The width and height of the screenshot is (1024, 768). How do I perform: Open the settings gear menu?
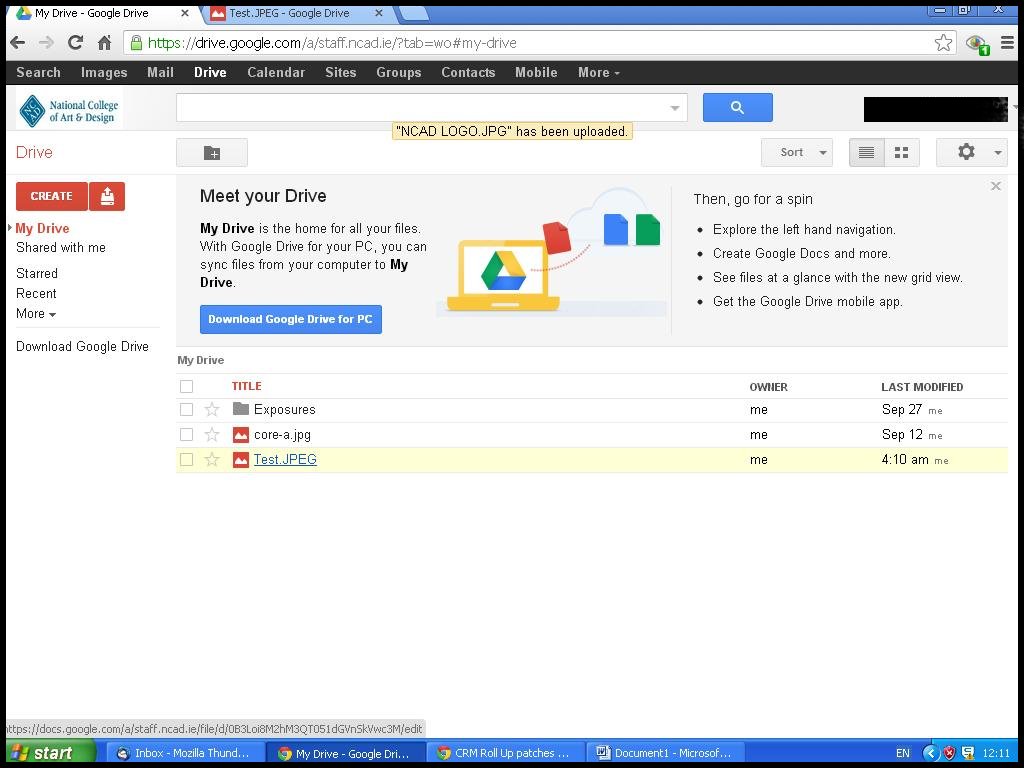coord(971,153)
